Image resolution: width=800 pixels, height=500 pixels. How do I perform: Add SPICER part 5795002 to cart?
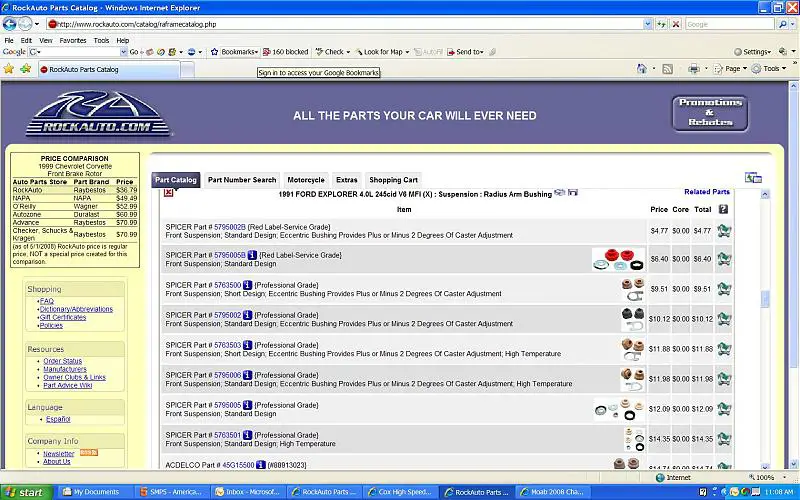point(723,319)
